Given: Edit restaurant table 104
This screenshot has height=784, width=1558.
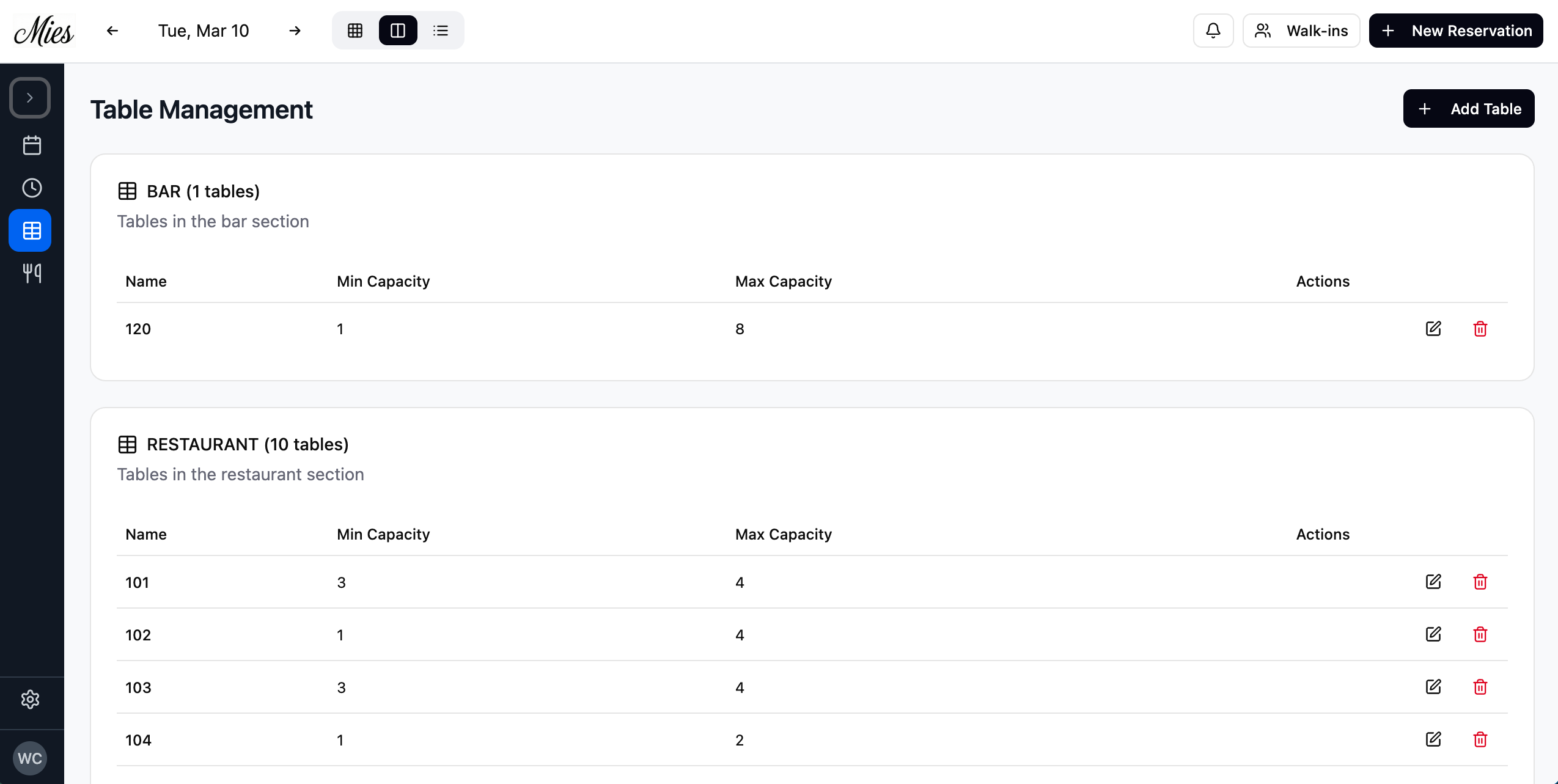Looking at the screenshot, I should [1433, 739].
